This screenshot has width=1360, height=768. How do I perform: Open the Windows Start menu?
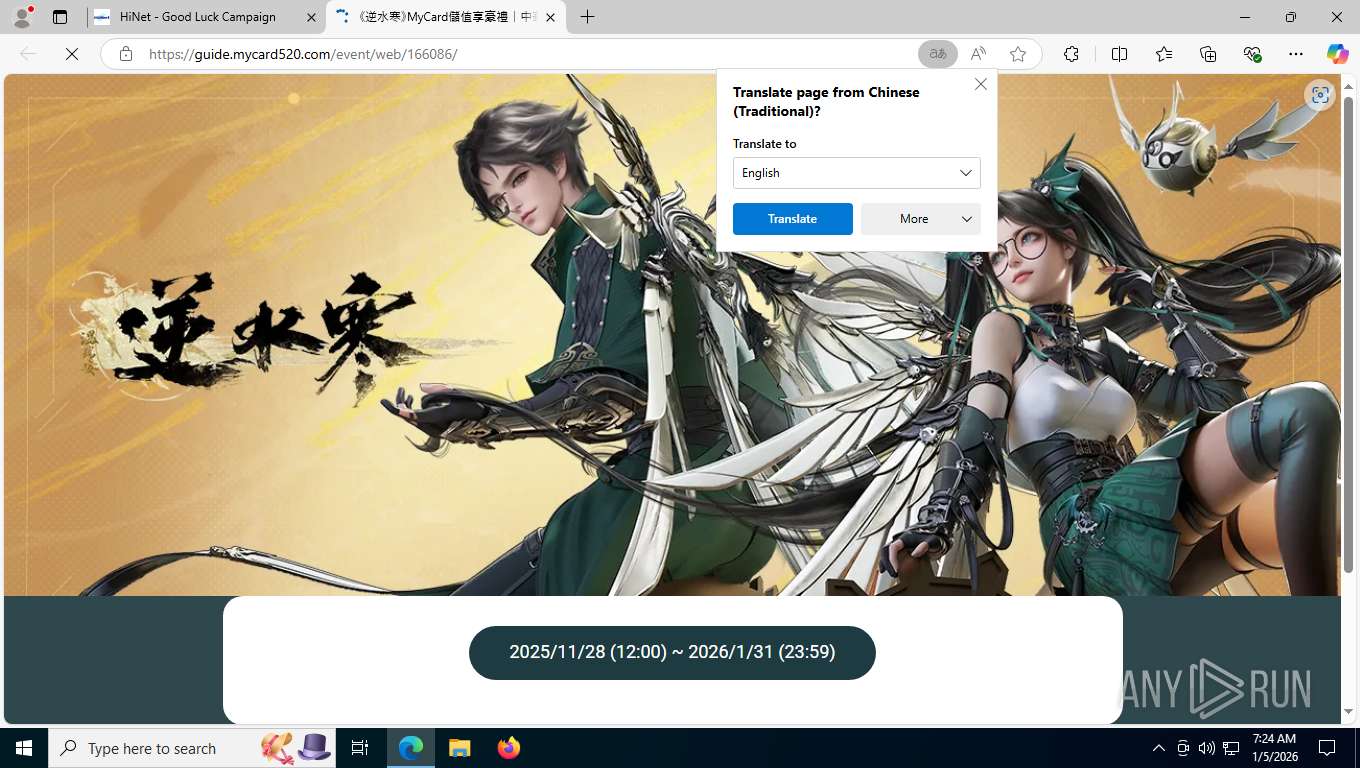24,748
